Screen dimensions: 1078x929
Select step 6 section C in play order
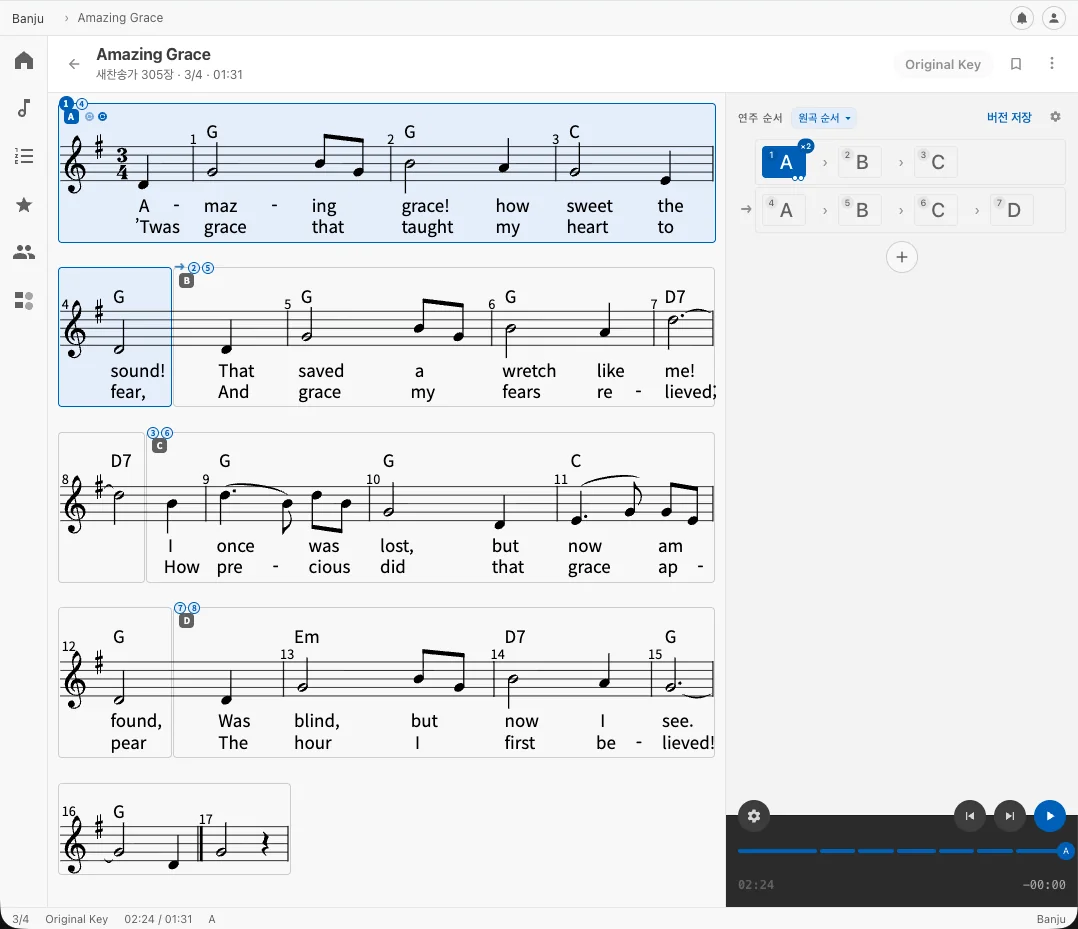pyautogui.click(x=935, y=210)
